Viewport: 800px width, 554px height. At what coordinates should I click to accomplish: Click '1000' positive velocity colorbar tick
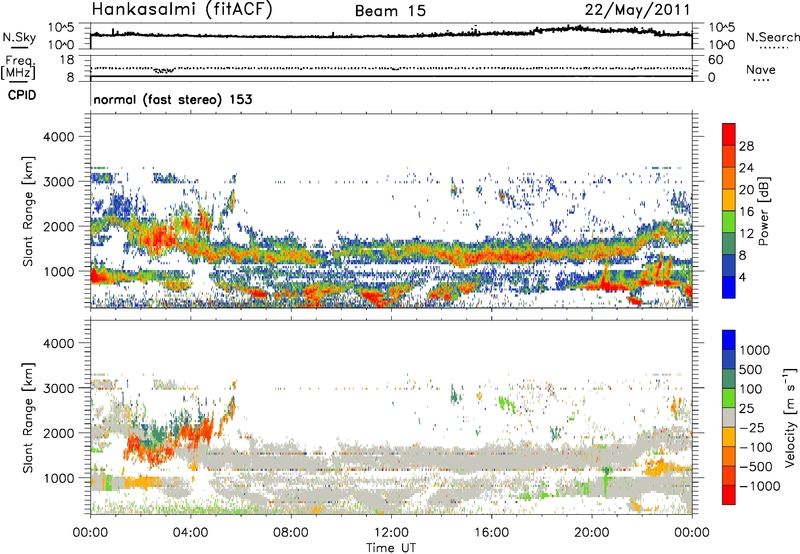coord(755,350)
